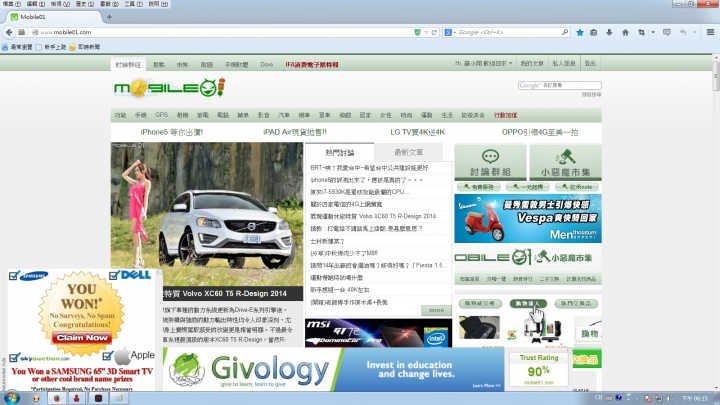The image size is (720, 405).
Task: Click the Vespa Mentholatum banner ad
Action: pyautogui.click(x=528, y=219)
